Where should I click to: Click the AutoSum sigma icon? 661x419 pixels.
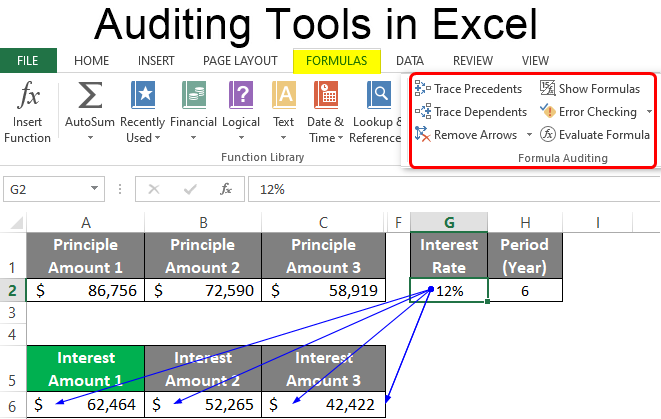(x=90, y=95)
